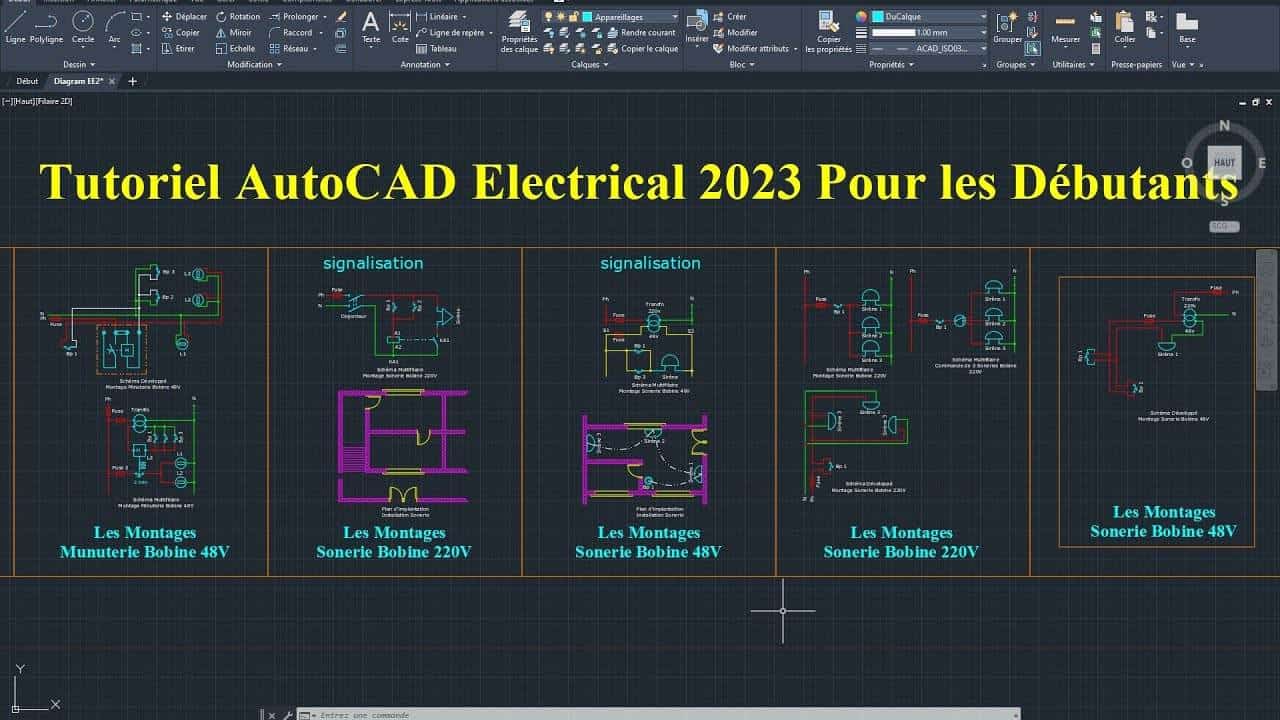Click the command line input field
The width and height of the screenshot is (1280, 720).
click(x=660, y=714)
